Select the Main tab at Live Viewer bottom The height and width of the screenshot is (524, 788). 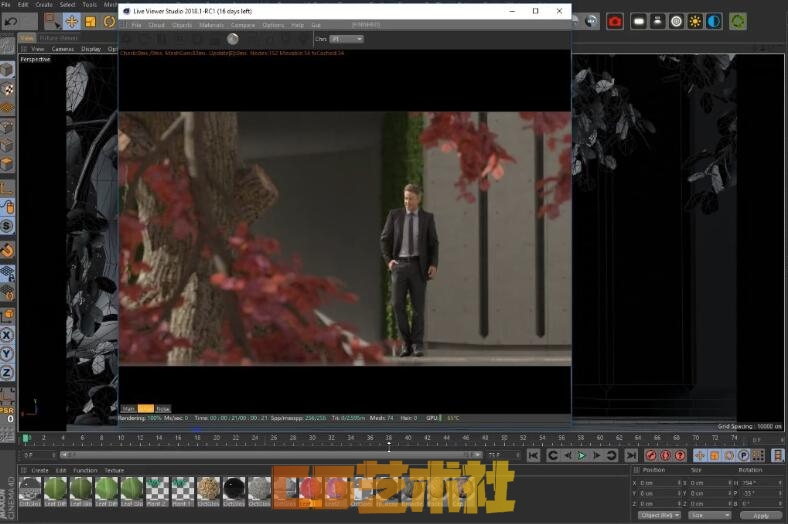coord(129,409)
